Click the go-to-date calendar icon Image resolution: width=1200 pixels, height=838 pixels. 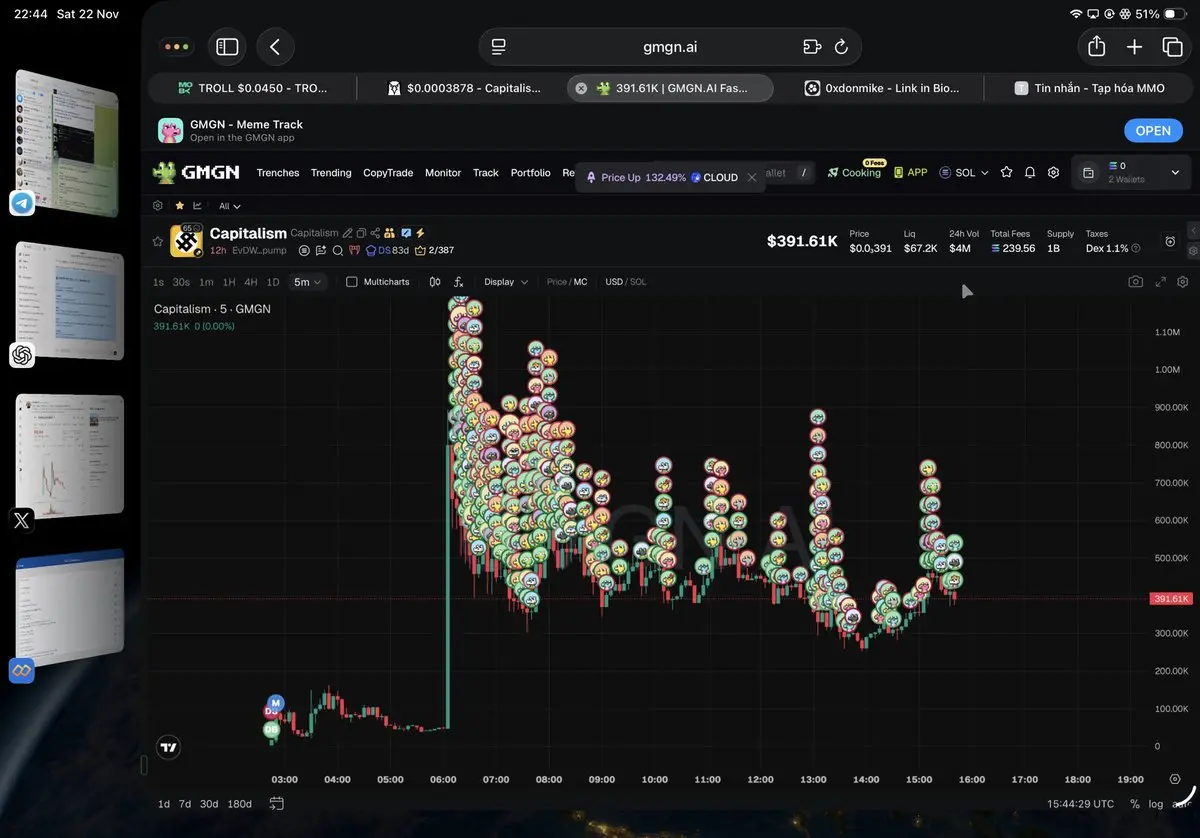pyautogui.click(x=277, y=804)
